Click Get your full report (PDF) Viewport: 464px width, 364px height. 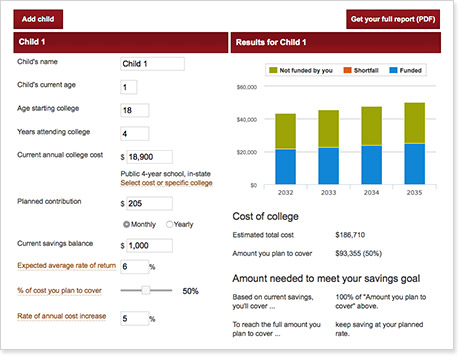pos(393,19)
